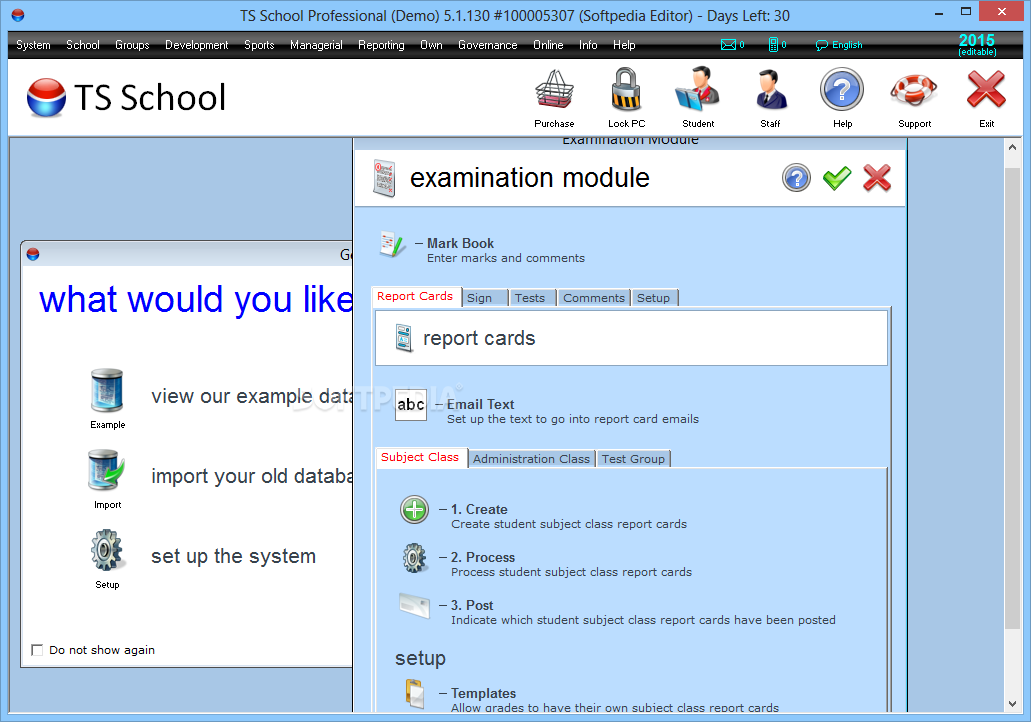
Task: Click the examination module document icon
Action: click(384, 178)
